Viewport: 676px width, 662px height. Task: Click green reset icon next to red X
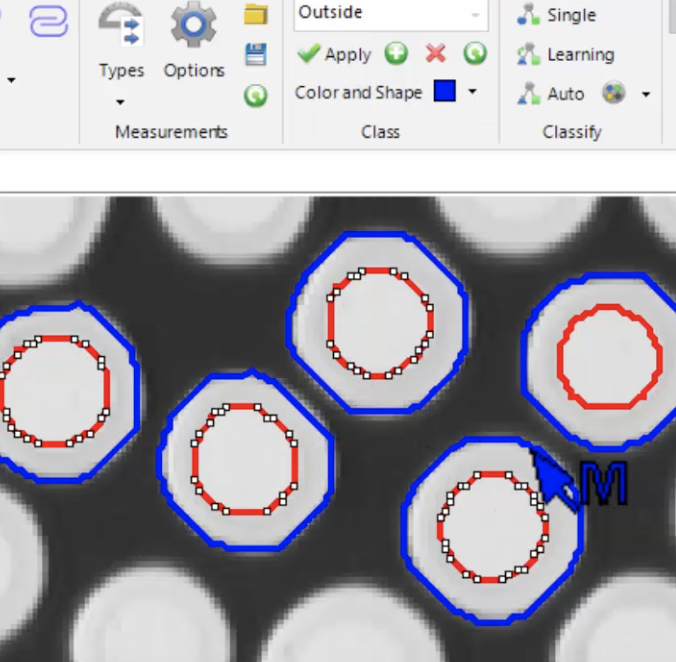point(475,53)
